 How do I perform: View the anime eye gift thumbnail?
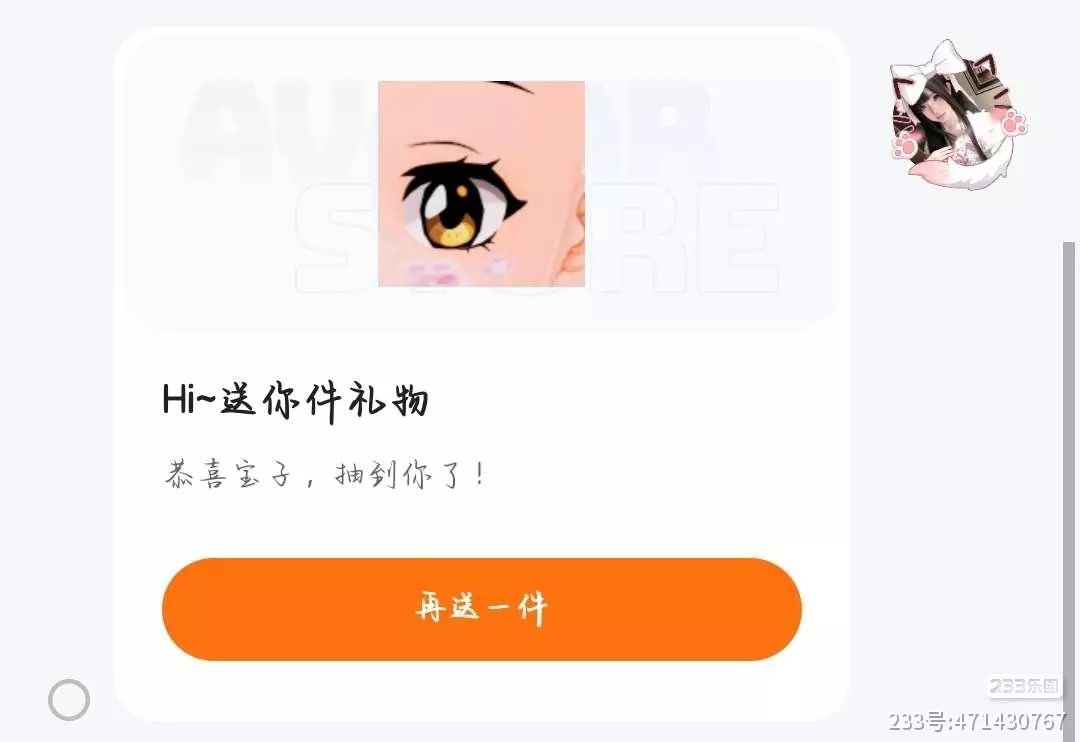pyautogui.click(x=481, y=183)
